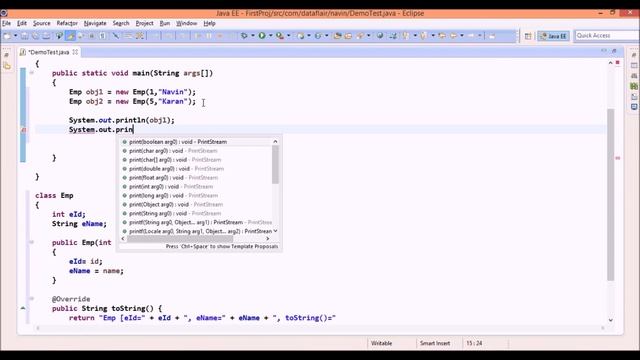Minimize the editor area
The width and height of the screenshot is (640, 360).
604,51
